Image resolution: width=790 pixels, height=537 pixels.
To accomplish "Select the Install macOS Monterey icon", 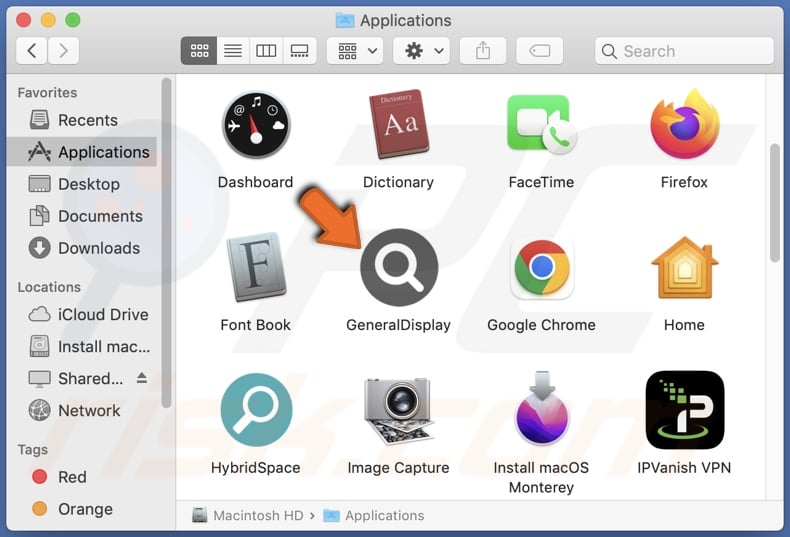I will [x=542, y=409].
